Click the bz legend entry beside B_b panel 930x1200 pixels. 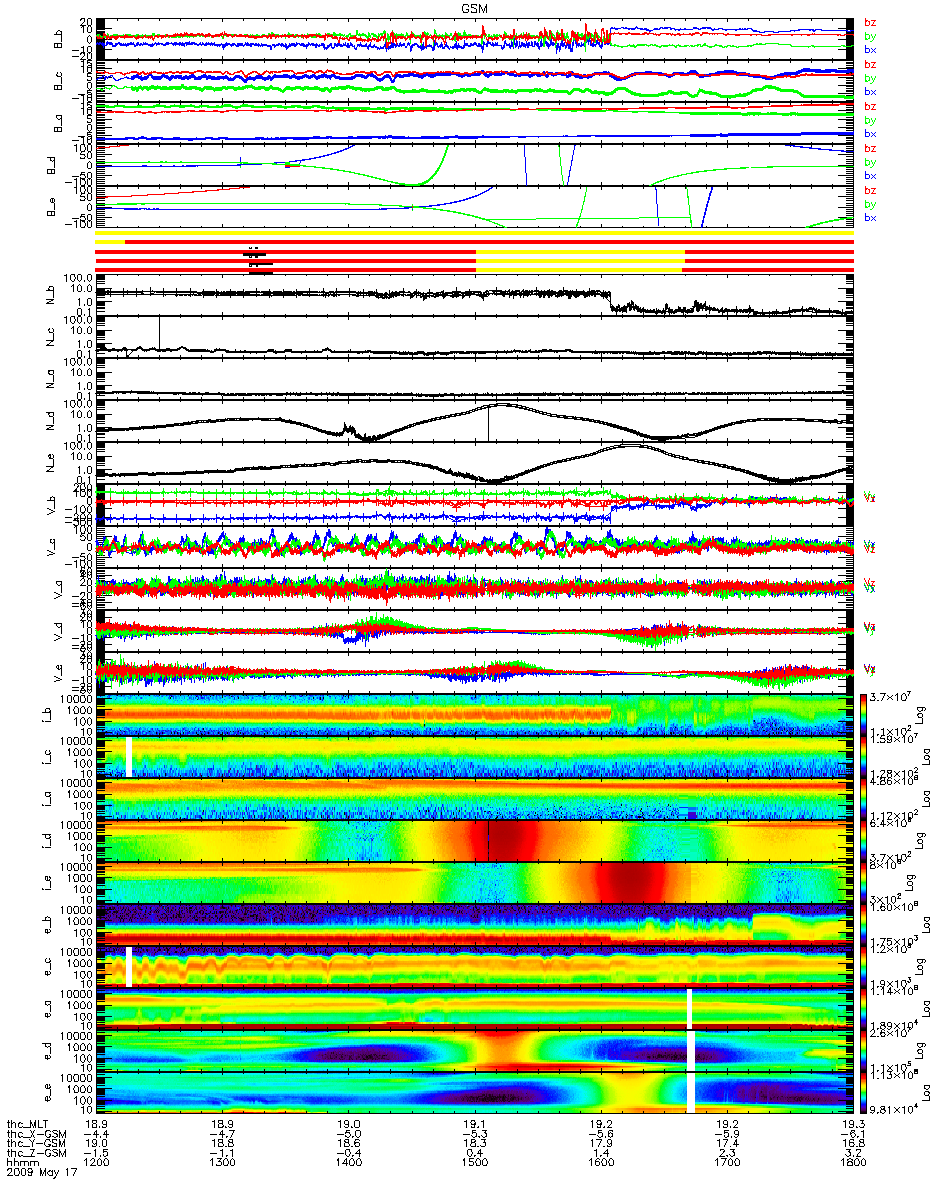[870, 23]
